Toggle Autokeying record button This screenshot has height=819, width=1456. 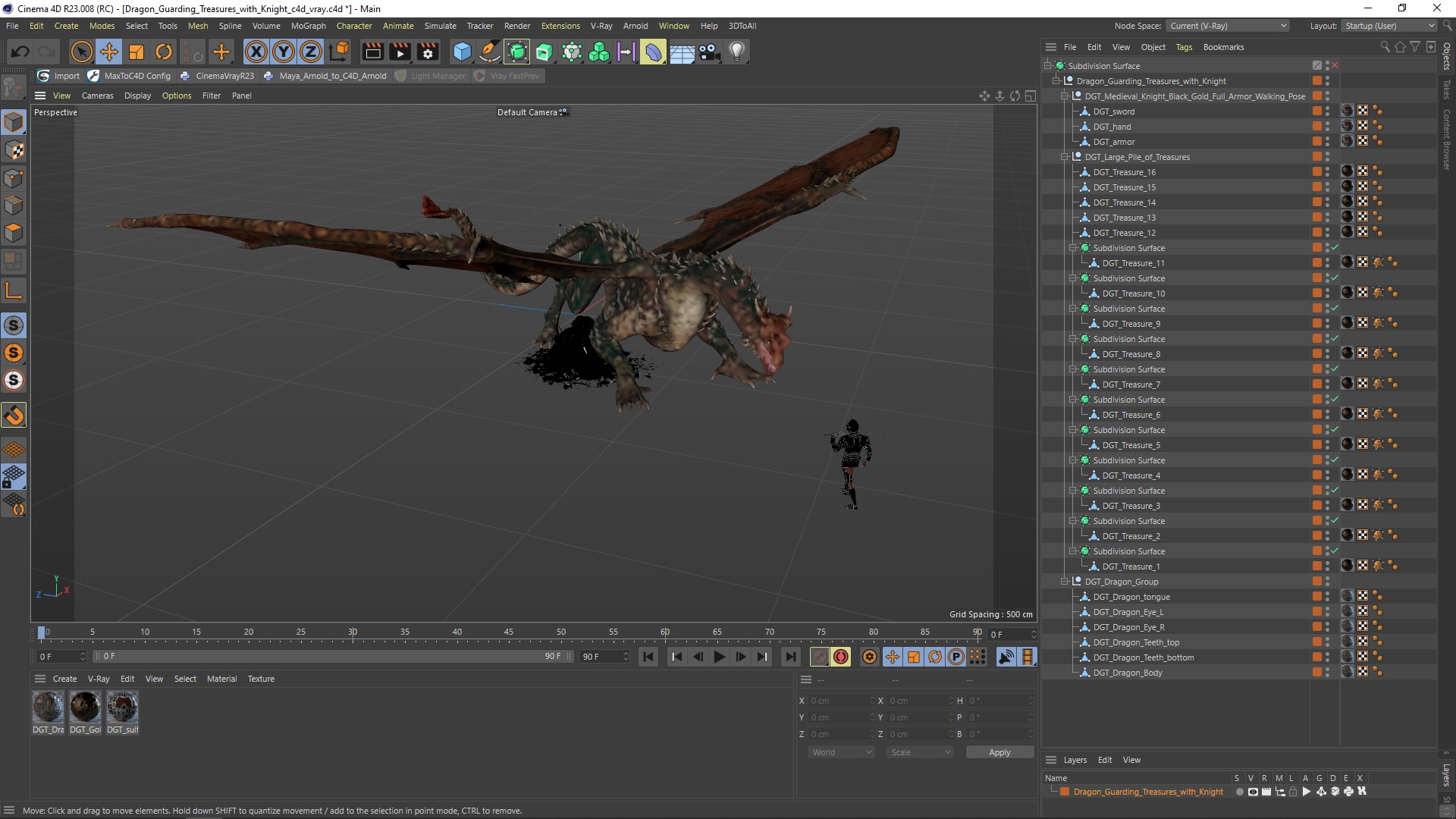click(840, 657)
